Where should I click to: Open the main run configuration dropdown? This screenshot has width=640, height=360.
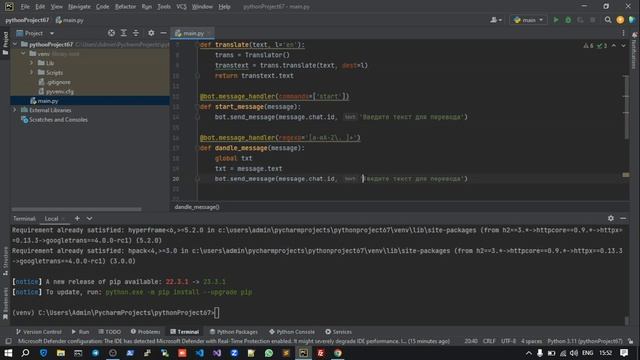[x=529, y=20]
